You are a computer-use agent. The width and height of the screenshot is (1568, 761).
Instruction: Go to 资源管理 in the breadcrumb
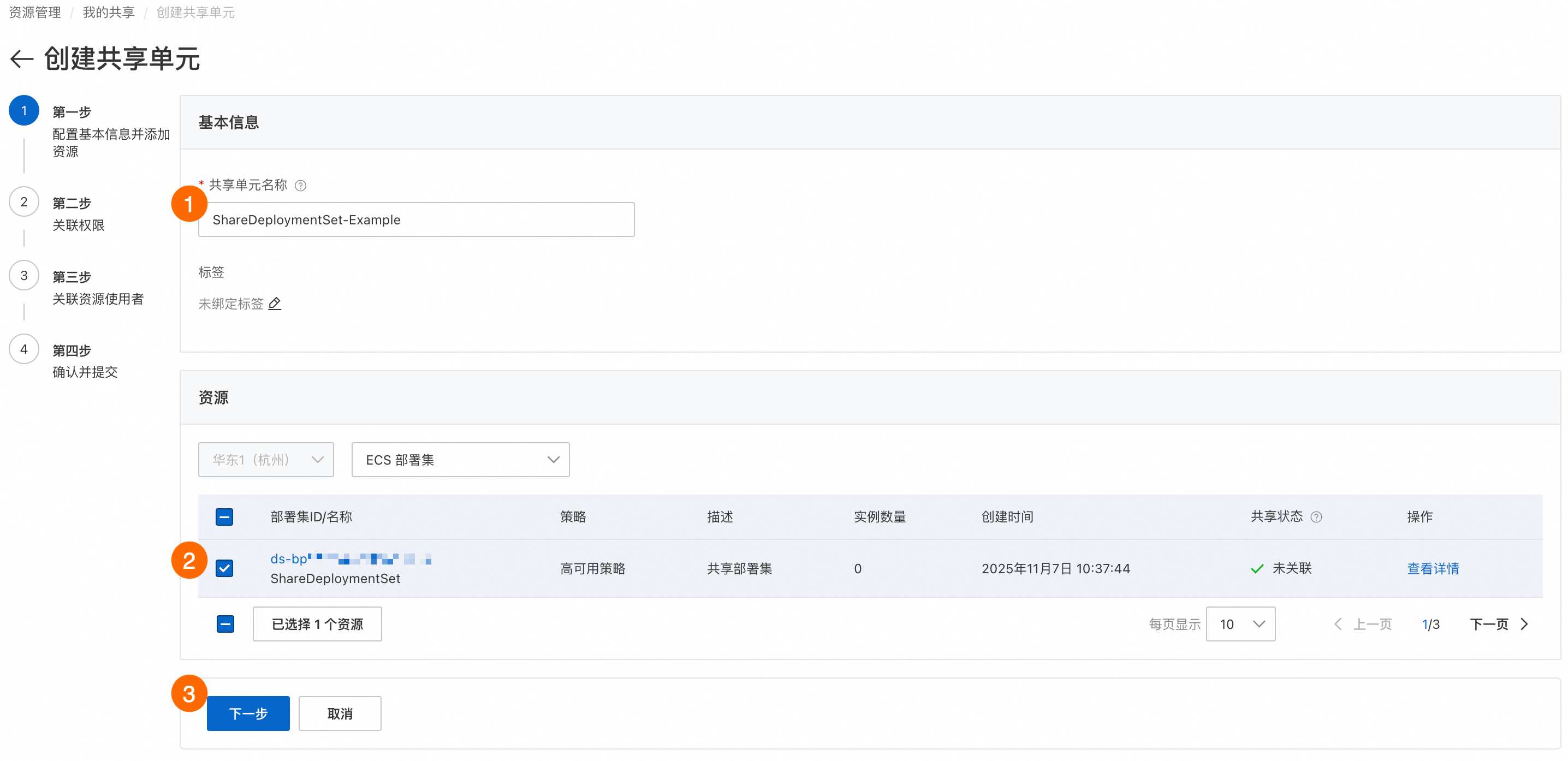[x=35, y=12]
